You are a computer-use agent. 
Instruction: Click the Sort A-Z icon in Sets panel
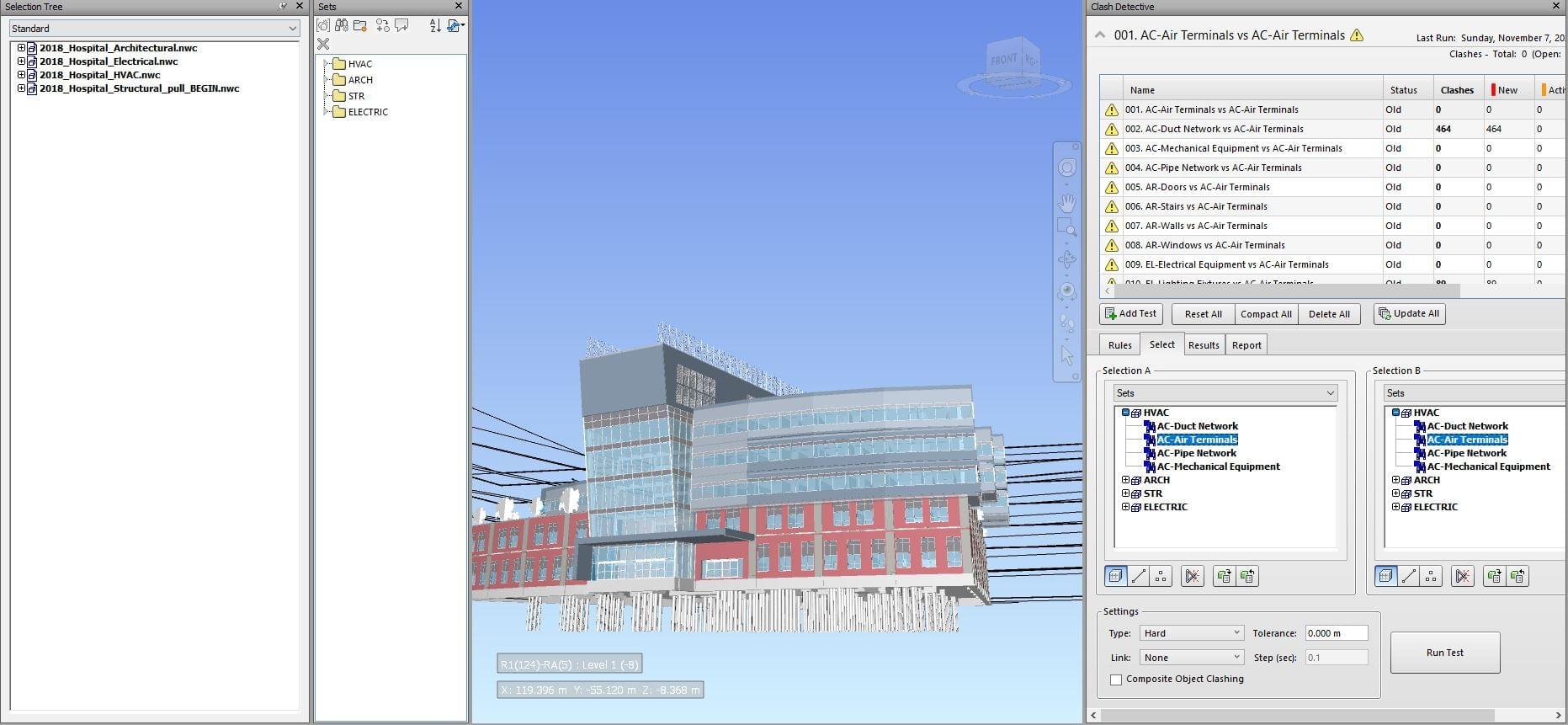coord(435,26)
